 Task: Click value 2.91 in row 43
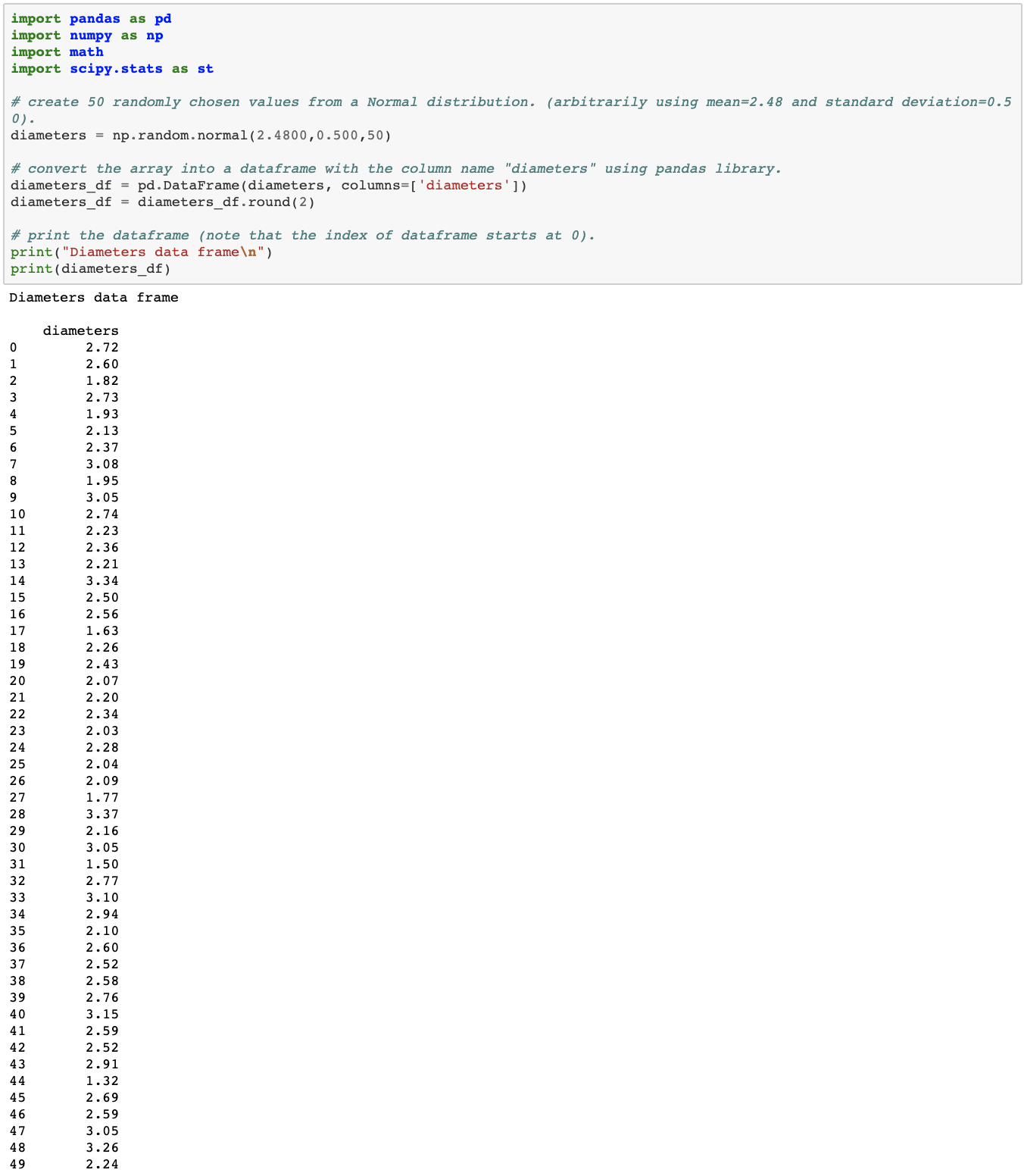pyautogui.click(x=102, y=1065)
